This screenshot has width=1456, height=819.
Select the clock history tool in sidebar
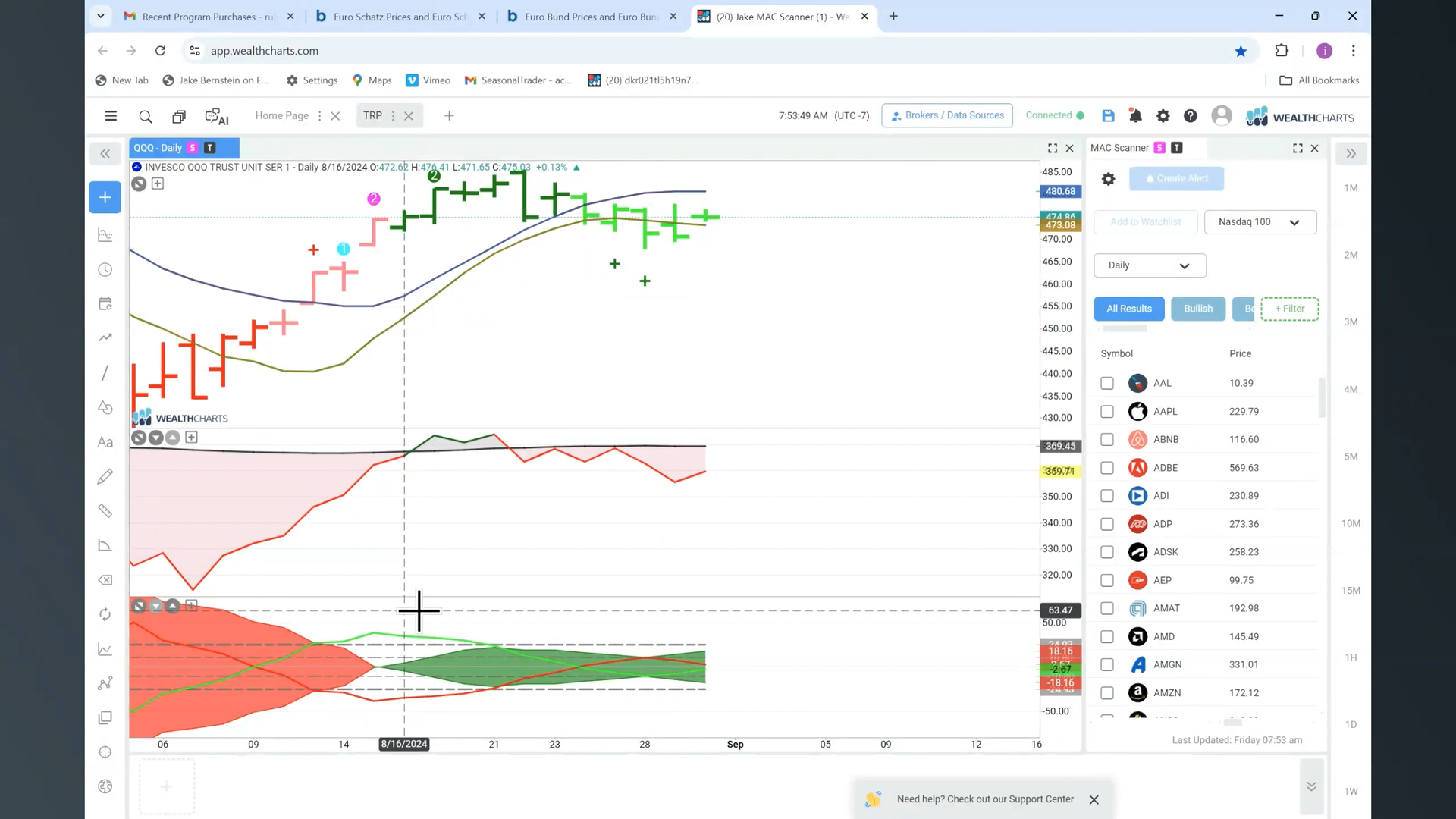click(105, 270)
